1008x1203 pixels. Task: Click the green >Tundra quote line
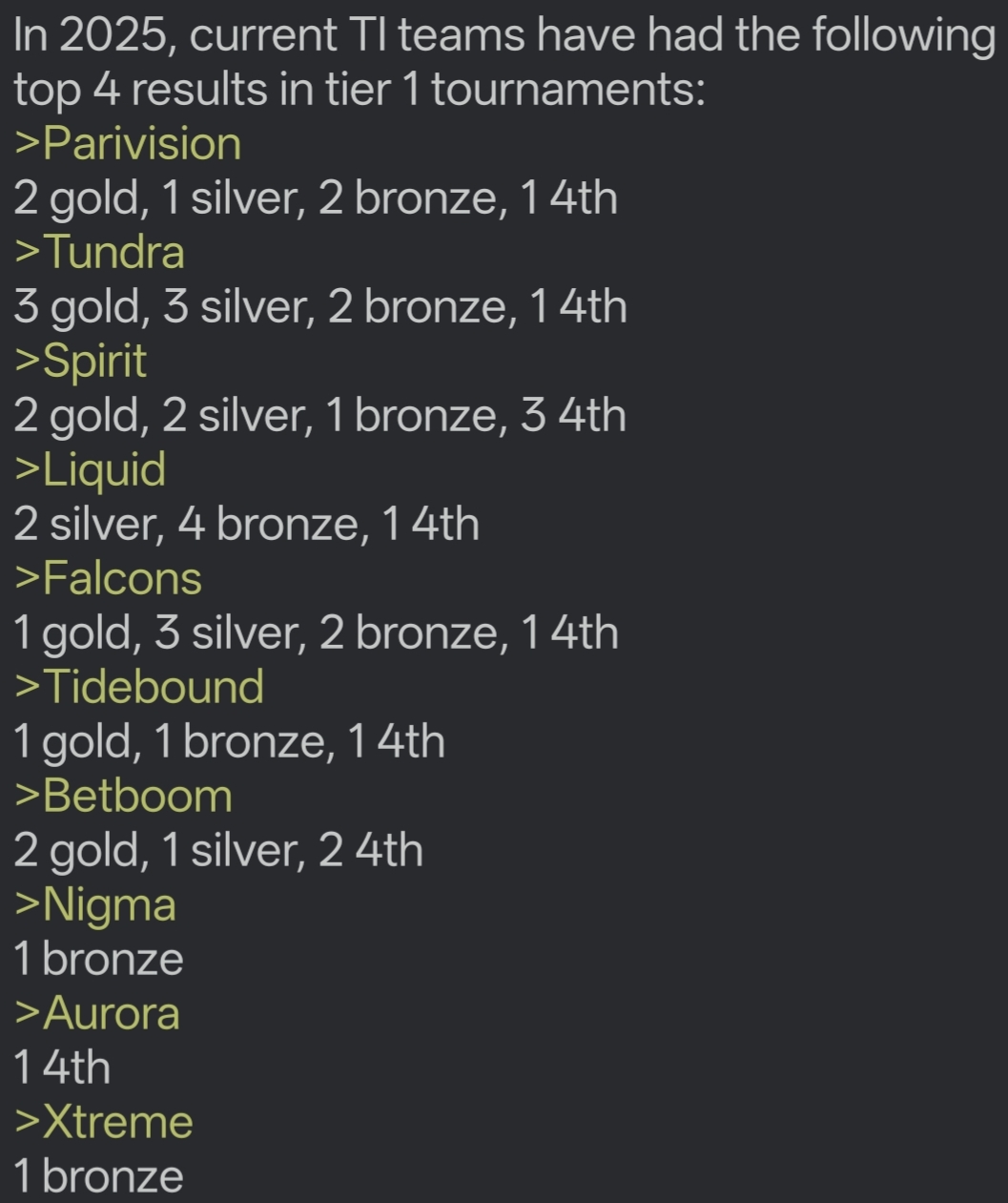coord(100,252)
